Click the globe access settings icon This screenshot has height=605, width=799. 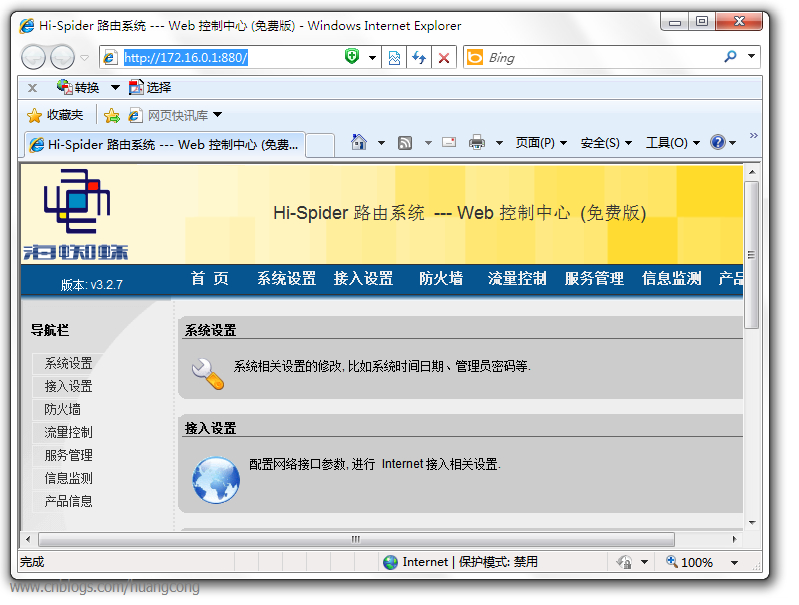216,480
